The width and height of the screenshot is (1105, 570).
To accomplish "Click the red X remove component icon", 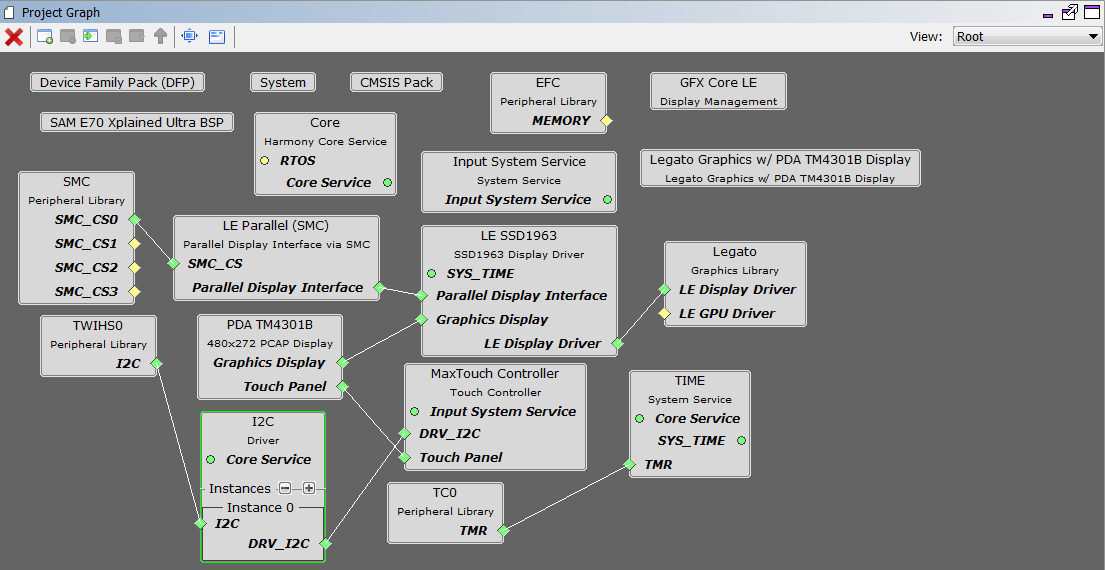I will coord(14,37).
